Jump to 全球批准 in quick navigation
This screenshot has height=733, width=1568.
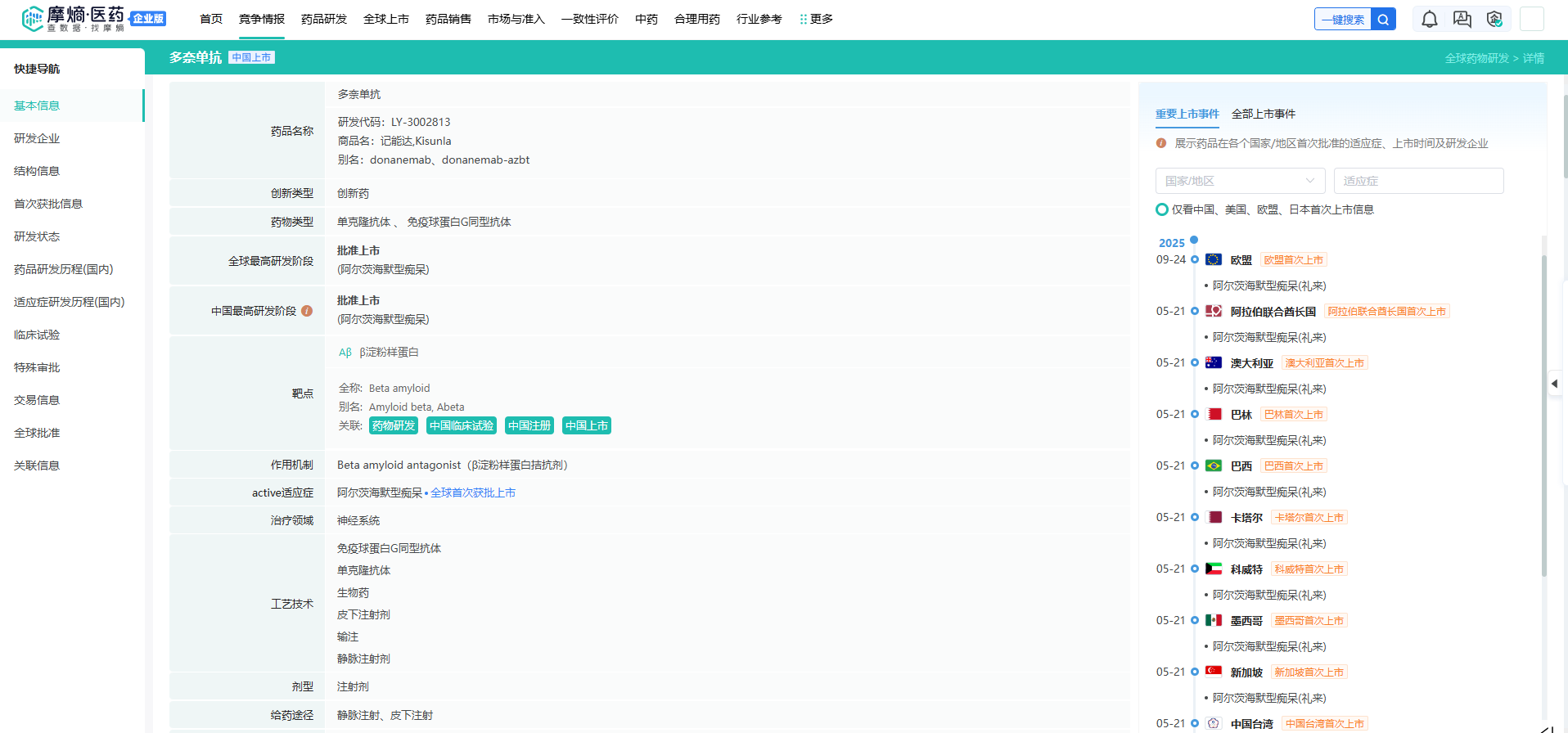pyautogui.click(x=37, y=433)
